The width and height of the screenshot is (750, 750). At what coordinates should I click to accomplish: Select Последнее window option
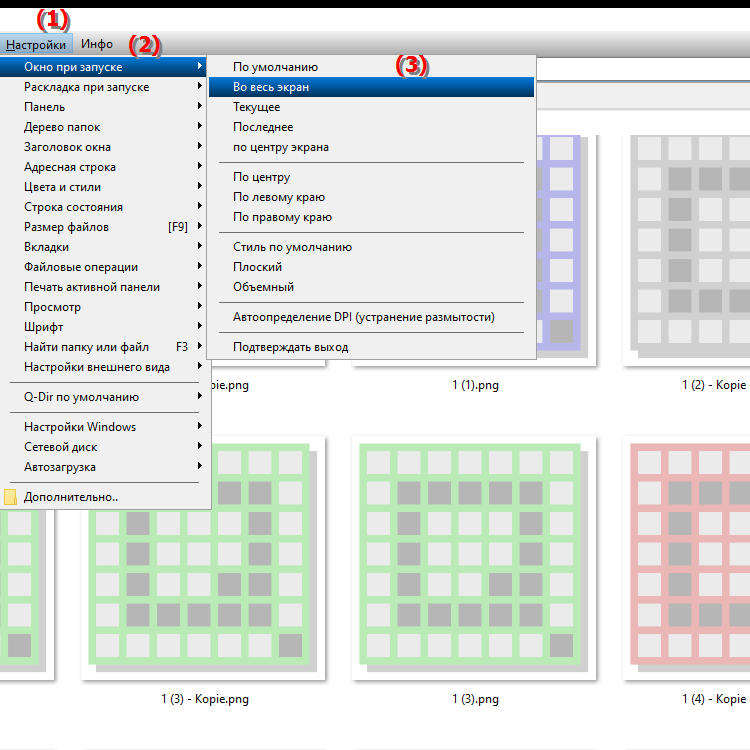click(371, 127)
